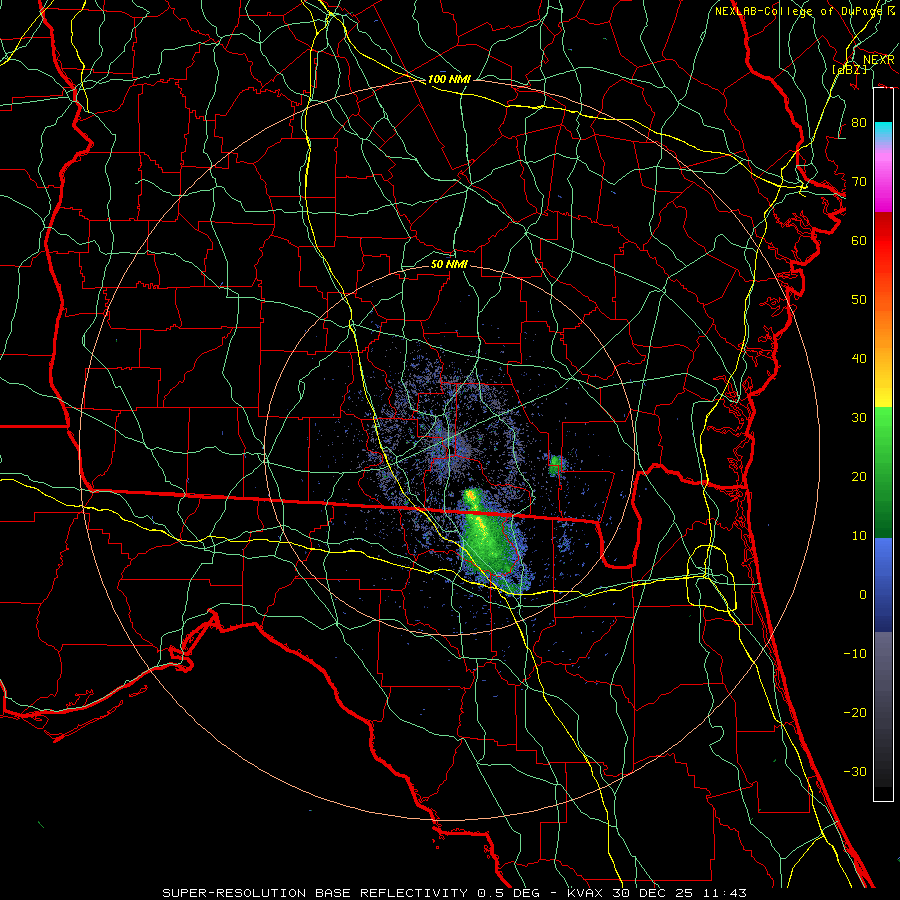900x900 pixels.
Task: Click the 50 NMI range ring label
Action: (x=449, y=264)
